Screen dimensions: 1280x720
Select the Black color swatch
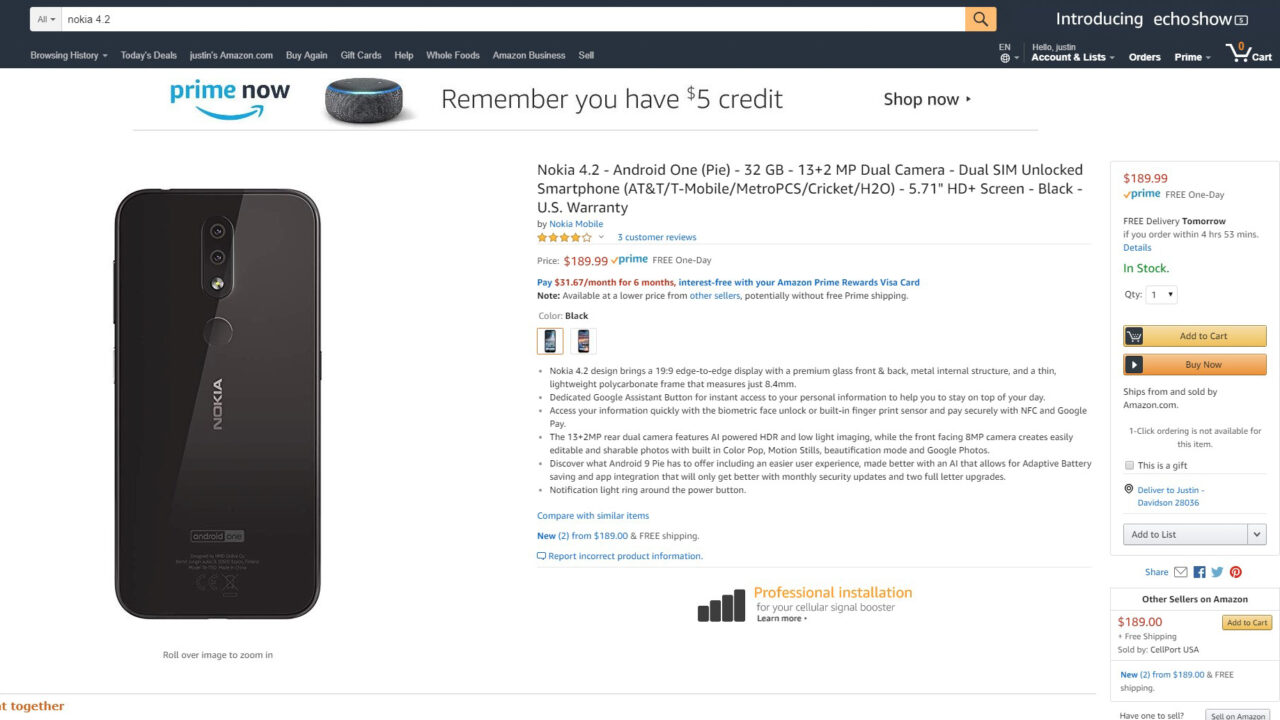click(549, 340)
